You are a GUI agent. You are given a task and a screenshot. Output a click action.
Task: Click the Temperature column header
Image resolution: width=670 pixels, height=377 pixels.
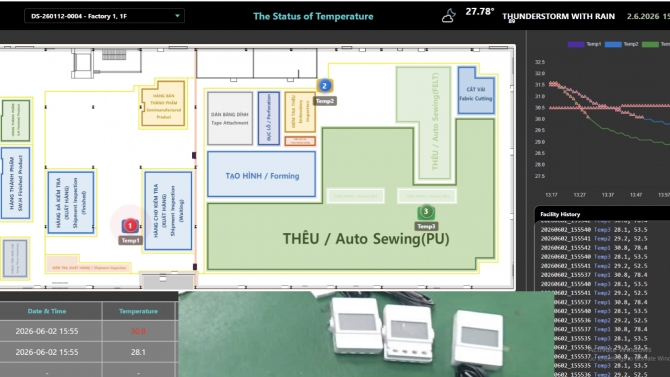pos(138,311)
